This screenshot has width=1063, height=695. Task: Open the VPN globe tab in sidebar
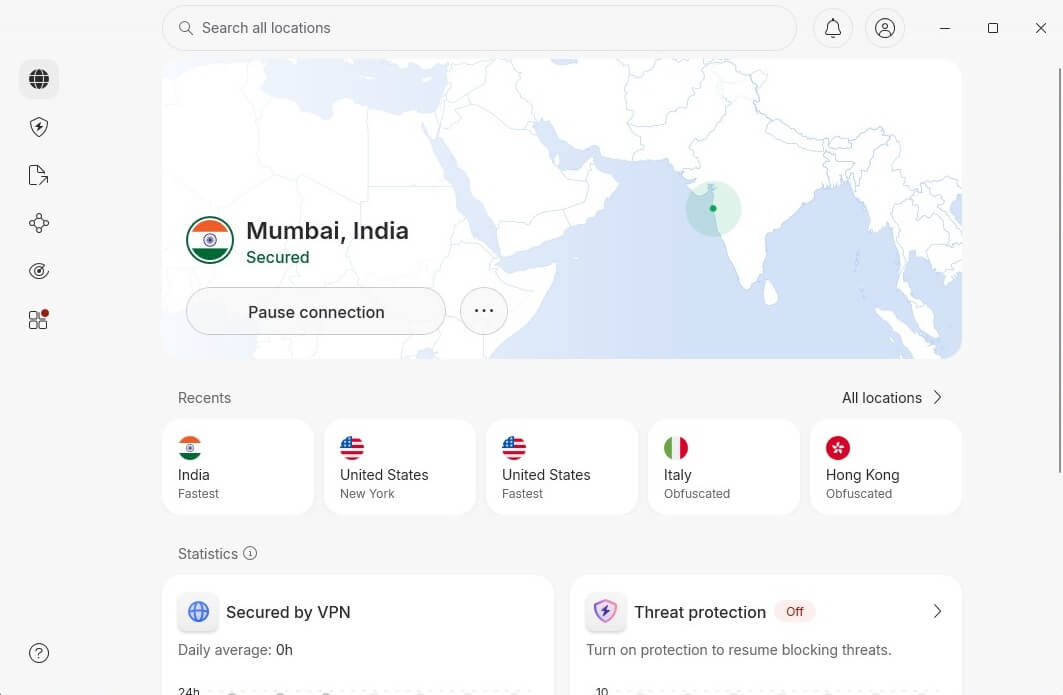tap(39, 79)
